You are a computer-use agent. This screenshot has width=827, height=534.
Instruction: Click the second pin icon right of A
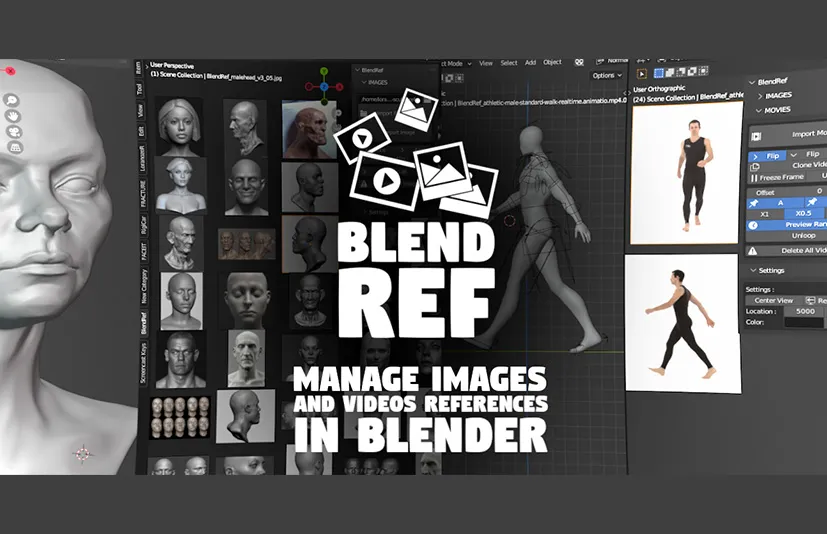pos(812,202)
